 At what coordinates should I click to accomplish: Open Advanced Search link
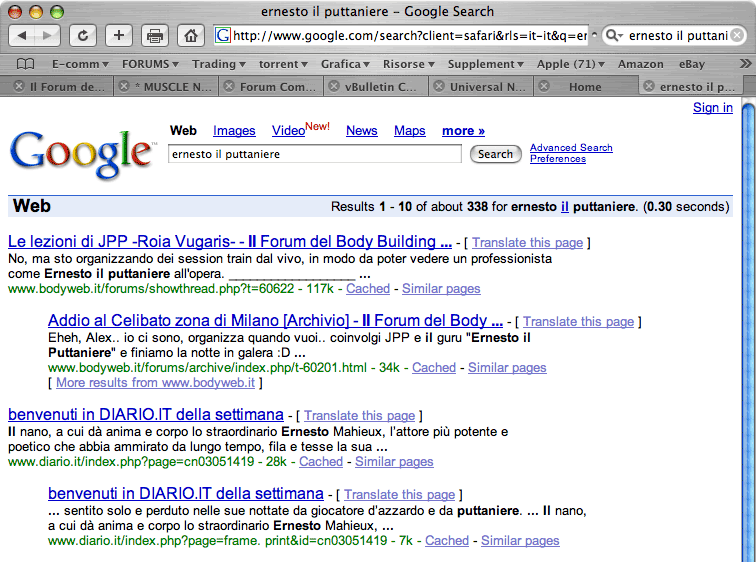(571, 147)
